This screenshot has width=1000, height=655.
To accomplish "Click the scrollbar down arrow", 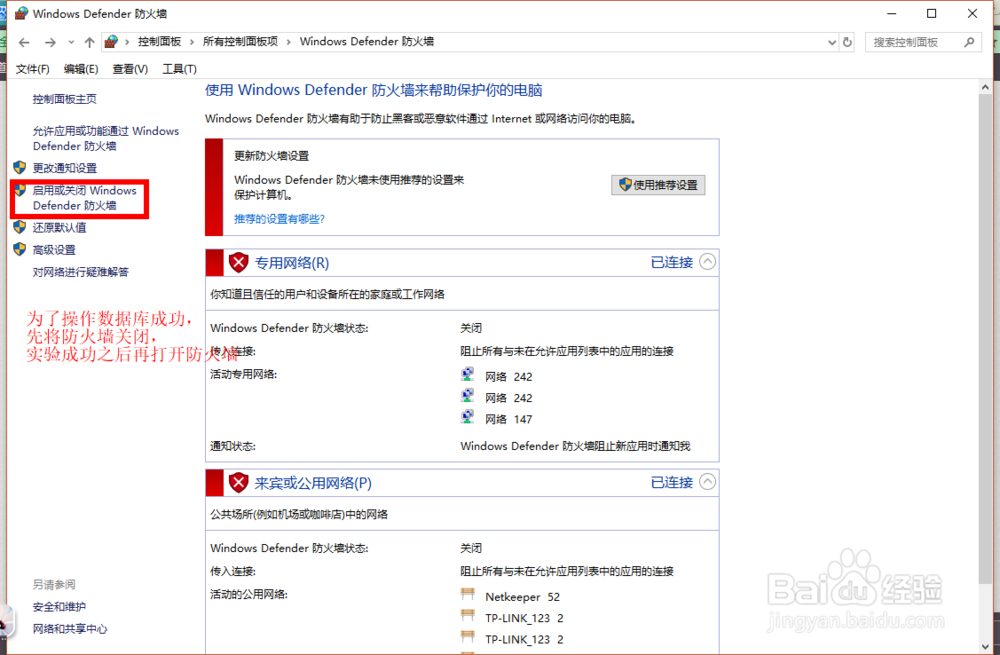I will 985,647.
